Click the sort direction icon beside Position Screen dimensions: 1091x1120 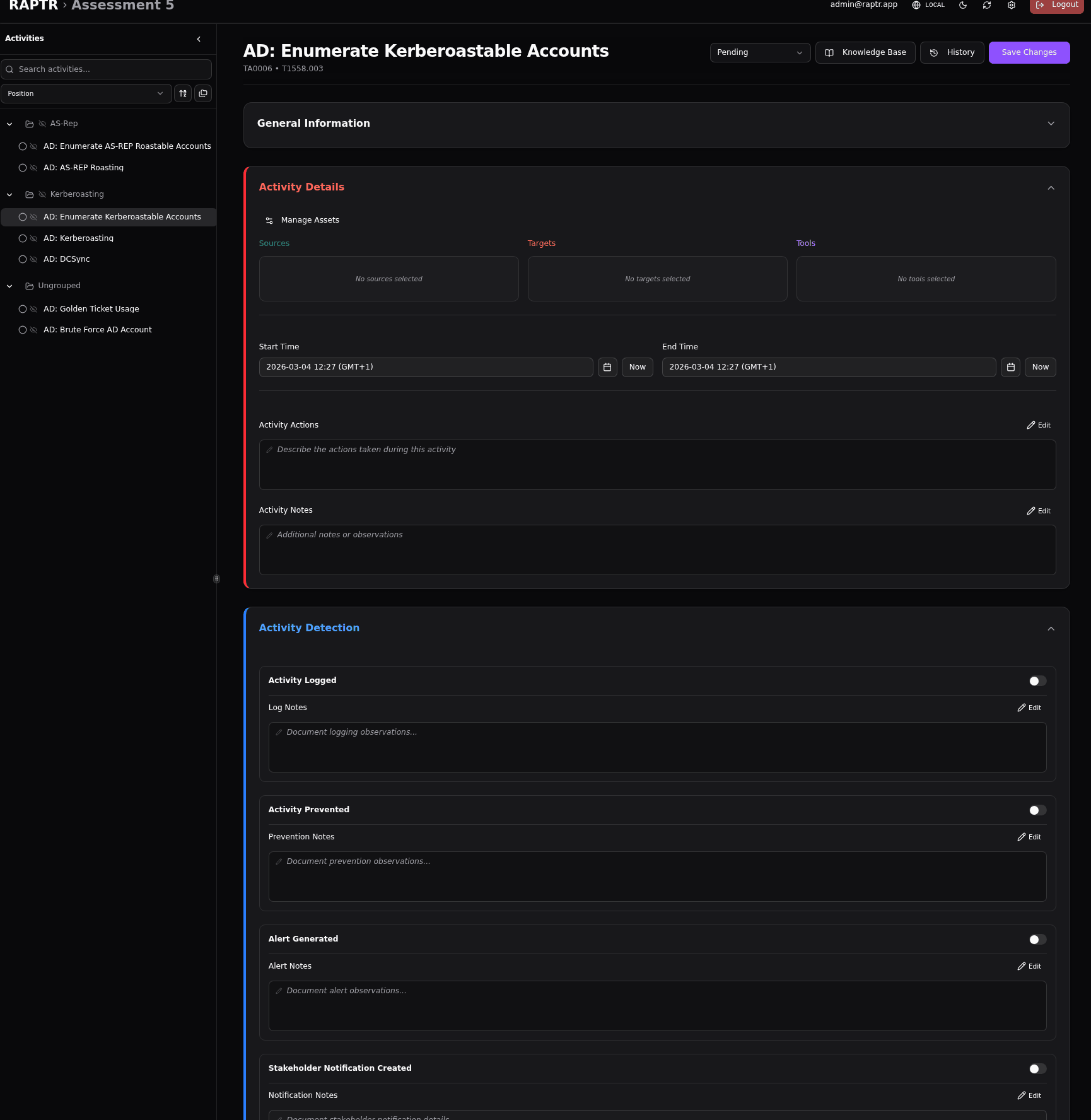183,93
